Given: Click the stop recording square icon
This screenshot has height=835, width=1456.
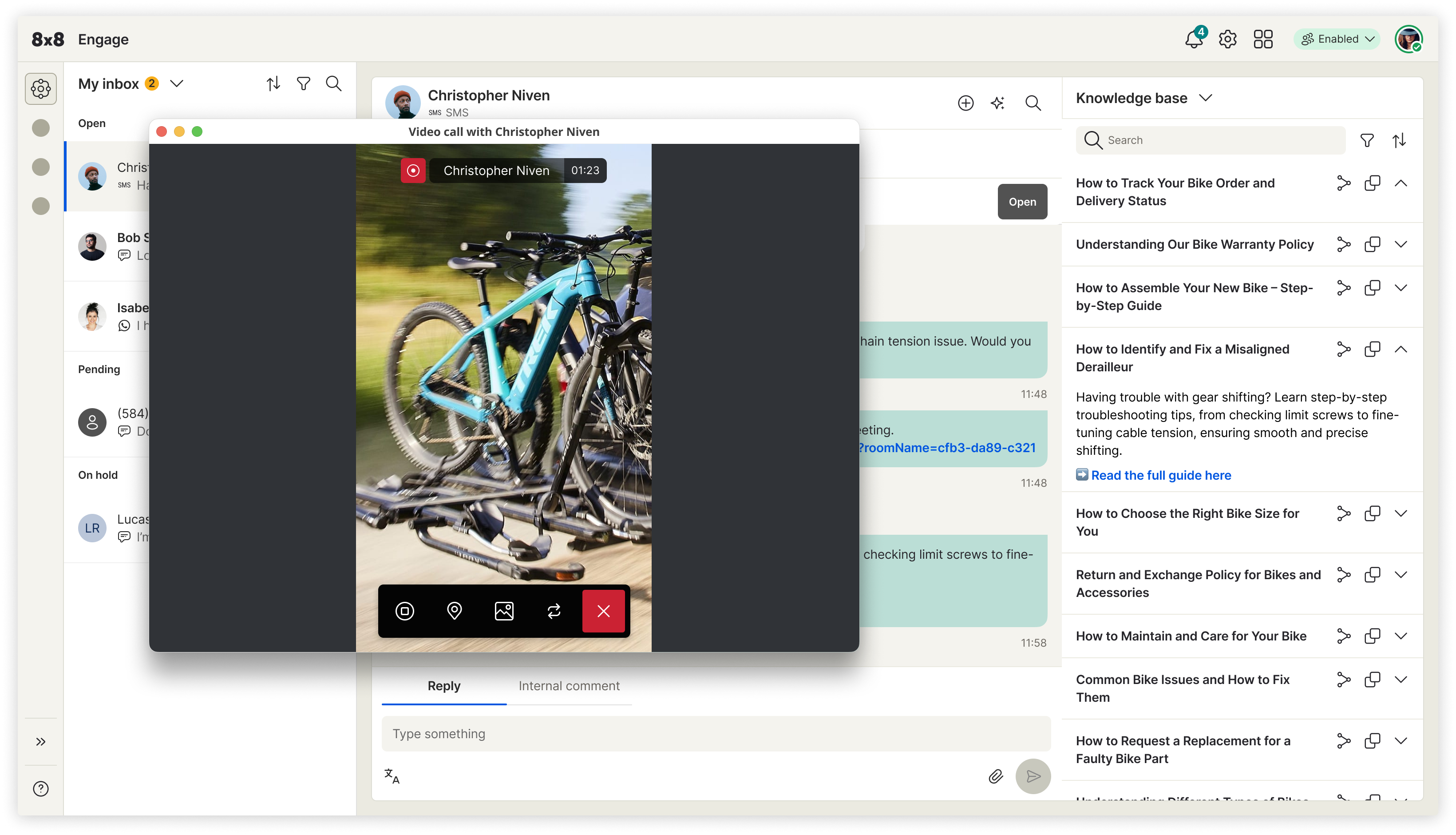Looking at the screenshot, I should (x=404, y=611).
